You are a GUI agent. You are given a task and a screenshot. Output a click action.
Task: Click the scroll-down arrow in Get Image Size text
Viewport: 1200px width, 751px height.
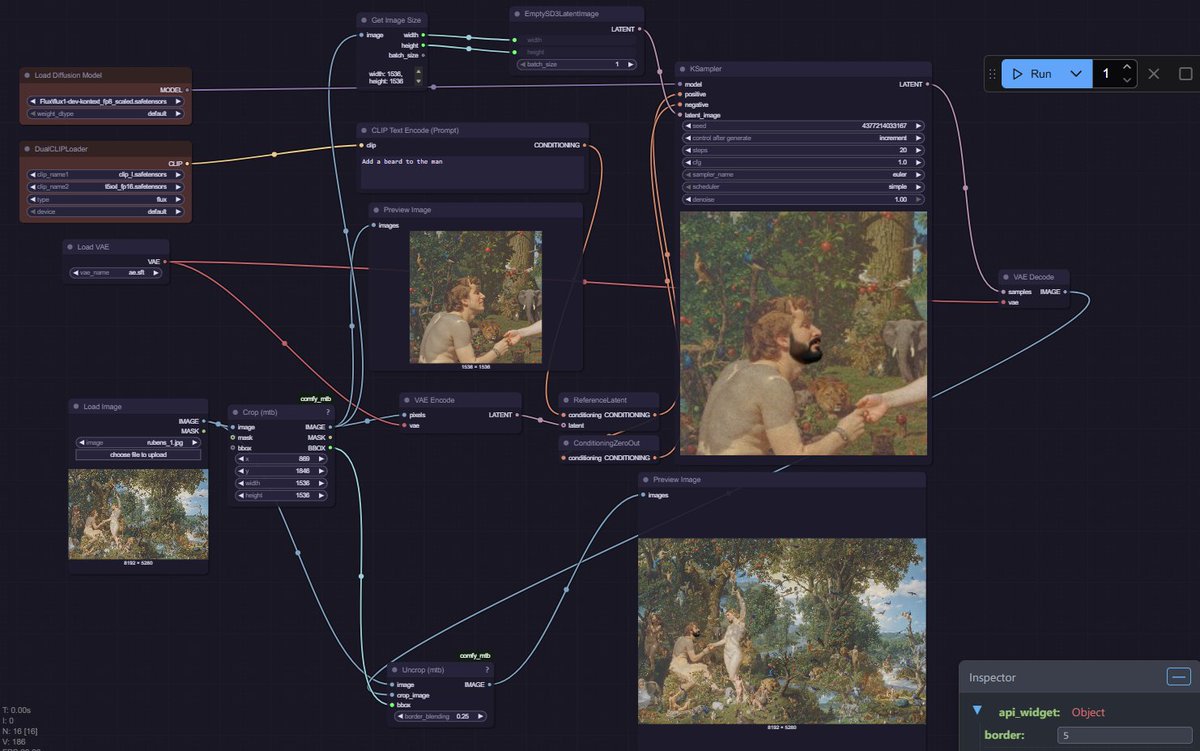pos(418,81)
